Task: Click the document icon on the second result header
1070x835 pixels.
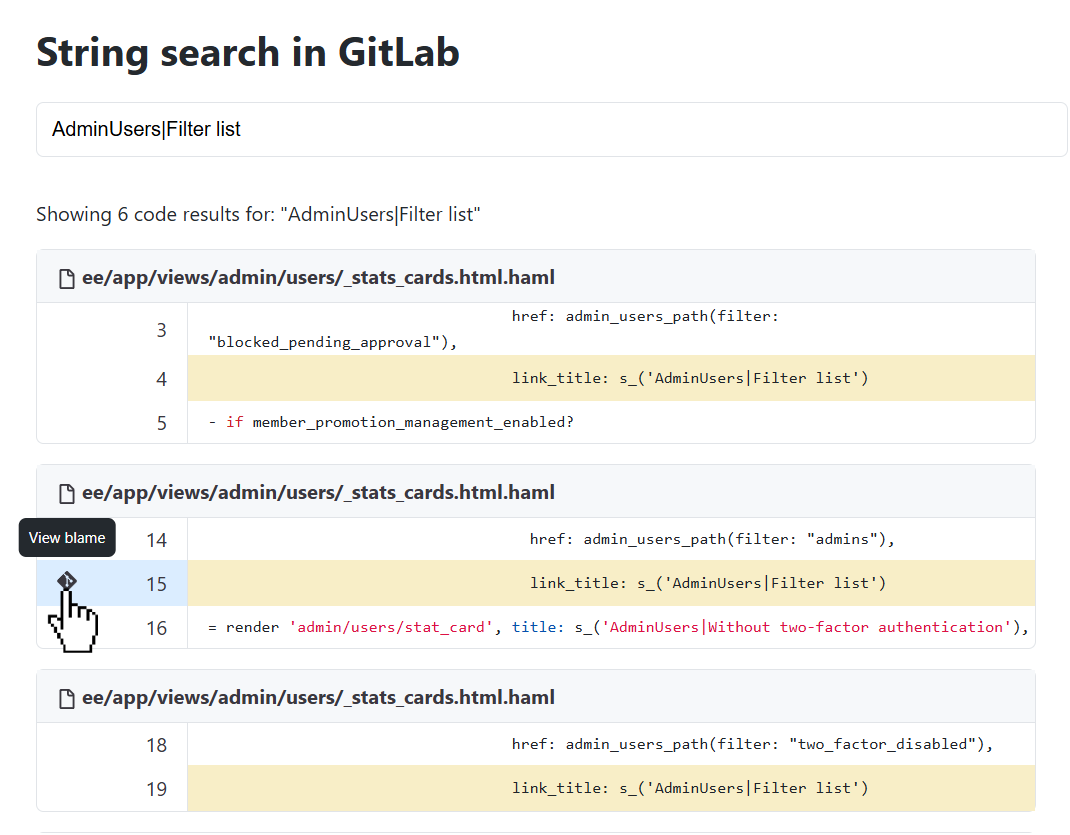Action: [x=66, y=492]
